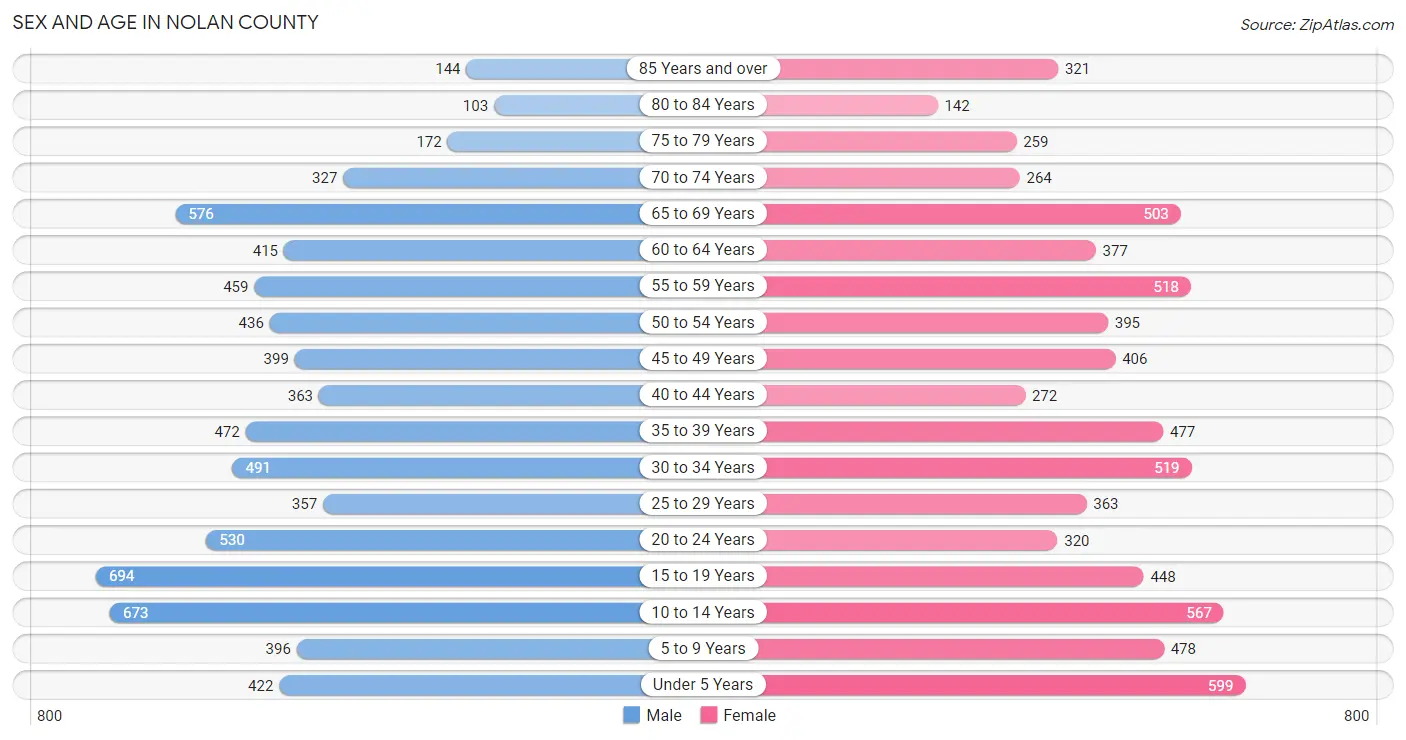Click the 15 to 19 Years label

[x=703, y=575]
